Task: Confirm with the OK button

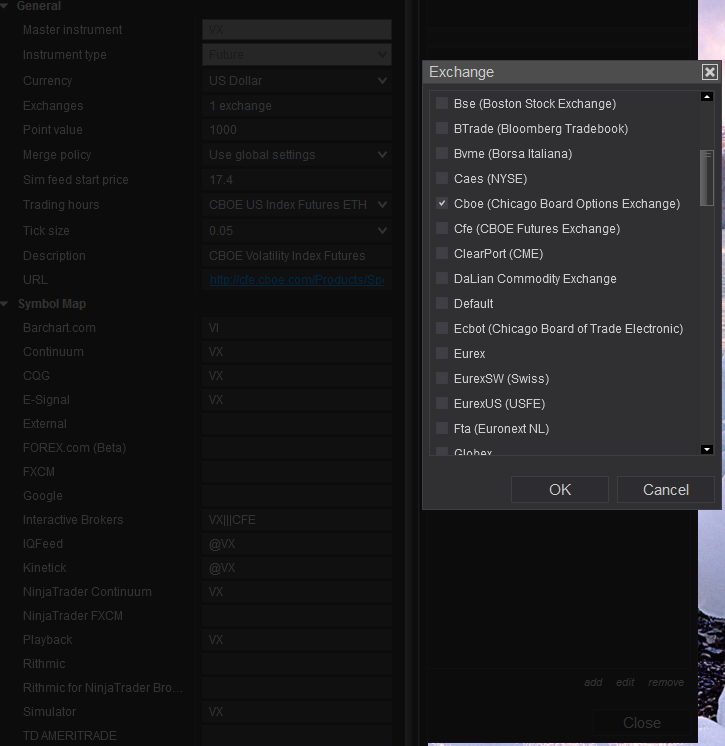Action: tap(559, 490)
